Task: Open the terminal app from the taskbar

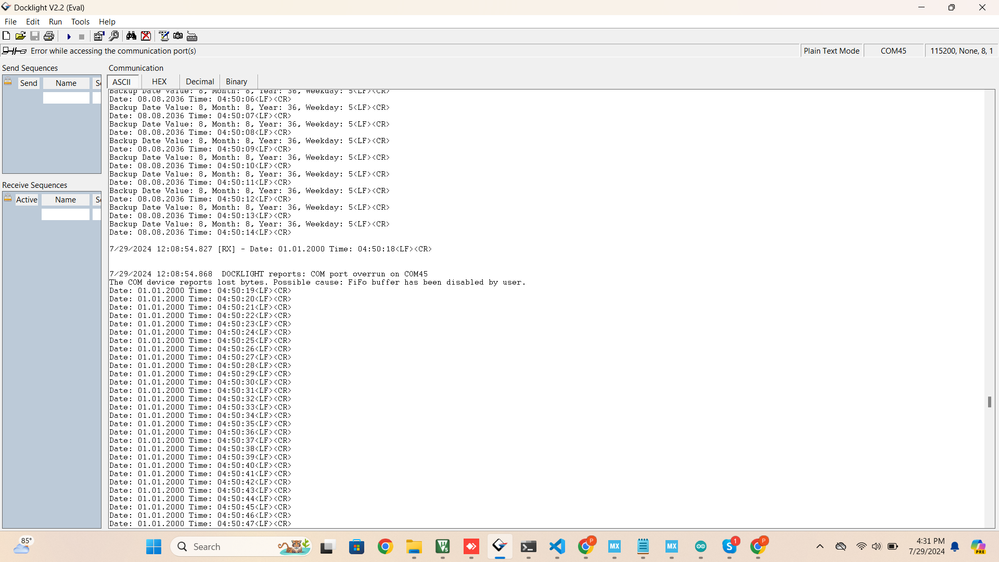Action: 528,547
